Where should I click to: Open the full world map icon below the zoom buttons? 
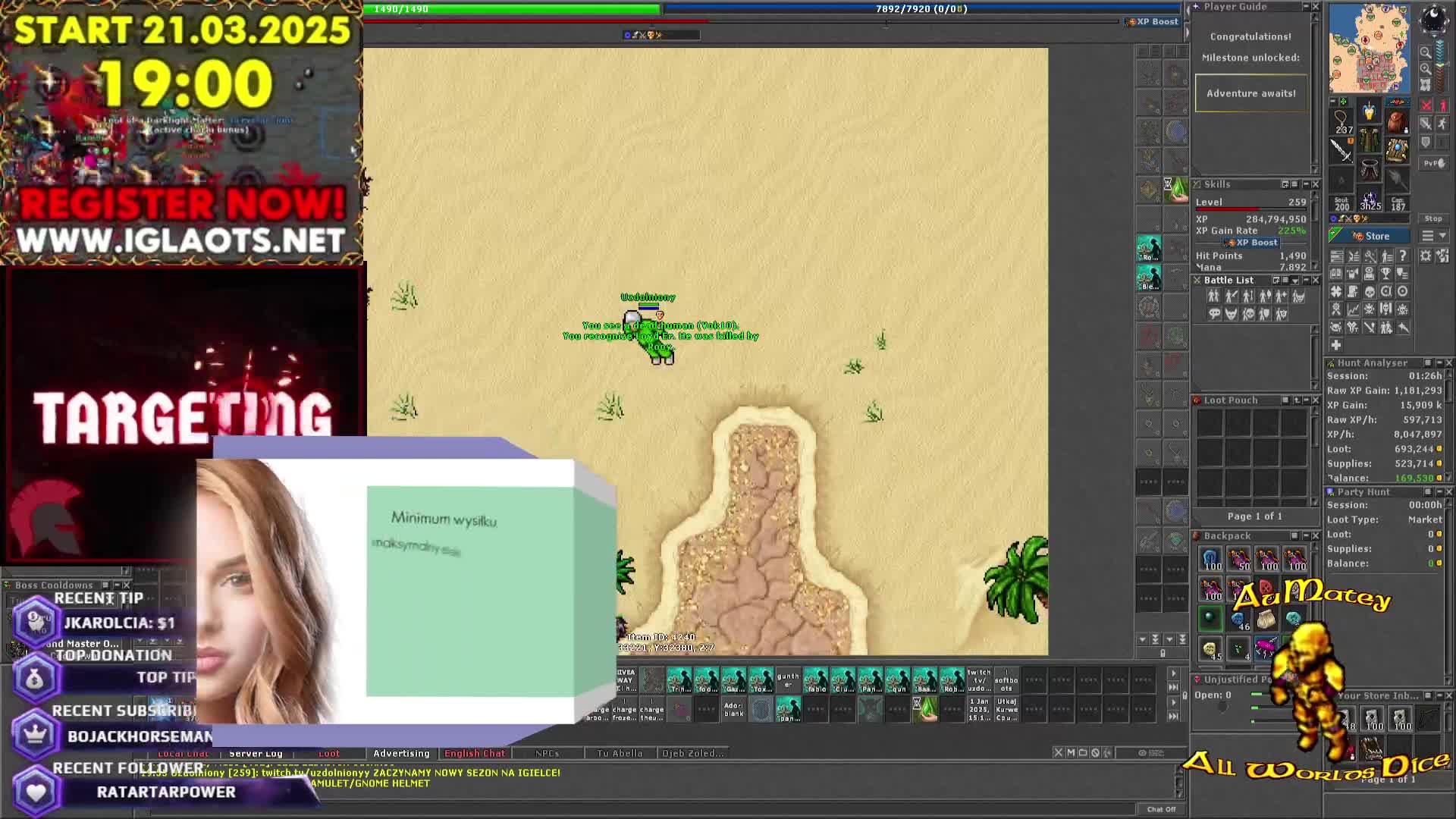point(1425,85)
